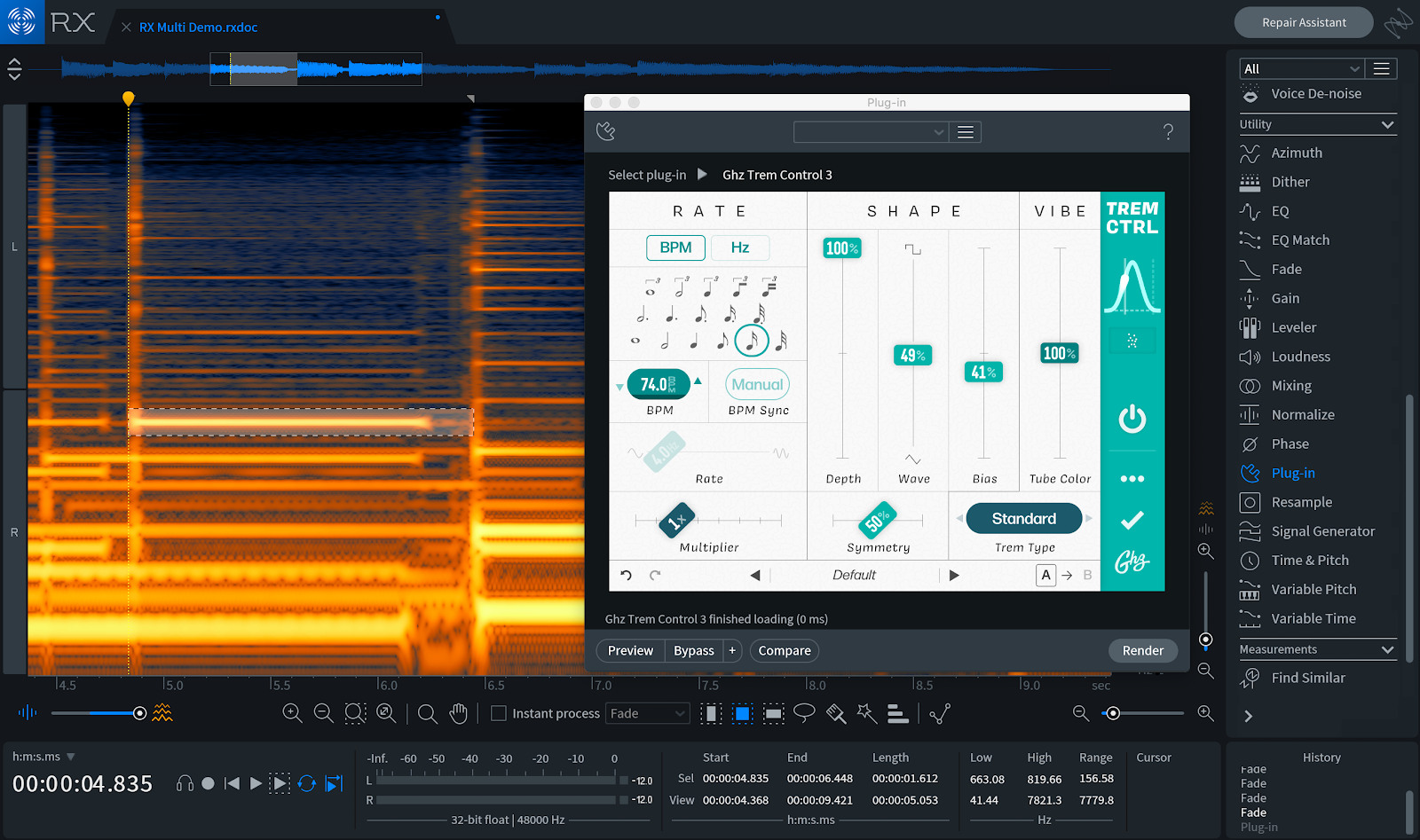This screenshot has height=840, width=1420.
Task: Play the selection only
Action: (280, 783)
